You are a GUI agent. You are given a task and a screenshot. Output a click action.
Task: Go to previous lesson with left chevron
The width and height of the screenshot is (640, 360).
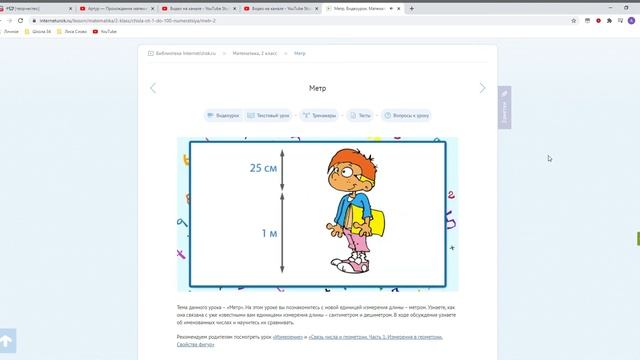[x=153, y=88]
